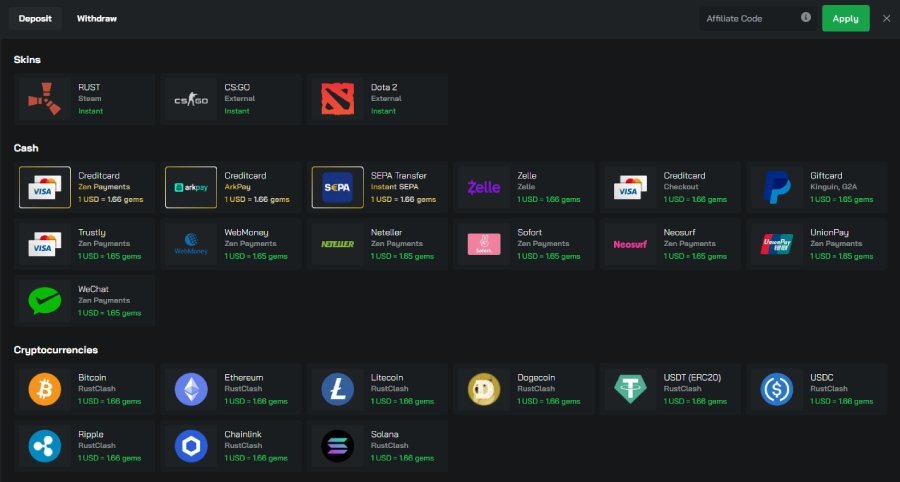
Task: Click the "WeChat" label text
Action: 94,289
